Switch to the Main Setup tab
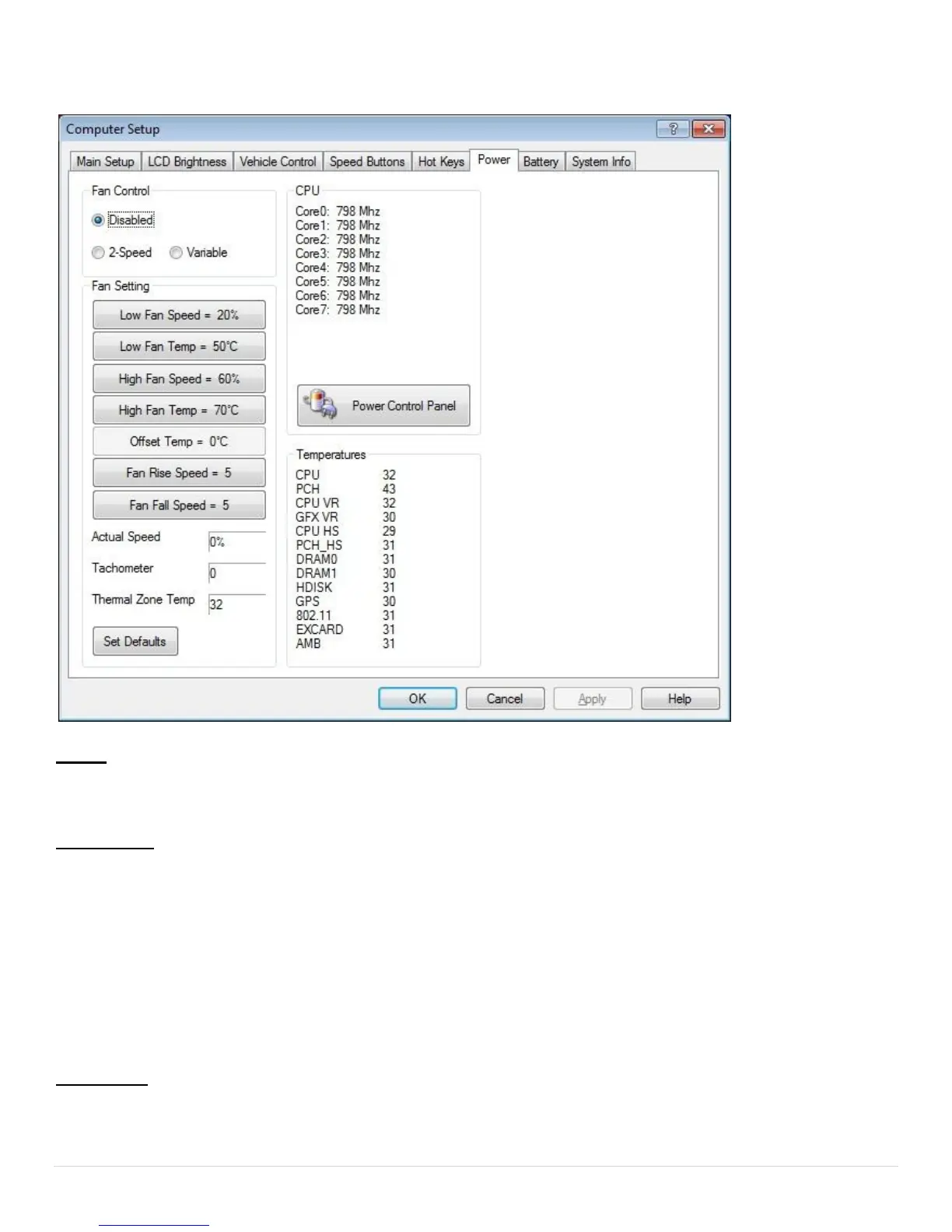Screen dimensions: 952x1232 click(105, 162)
